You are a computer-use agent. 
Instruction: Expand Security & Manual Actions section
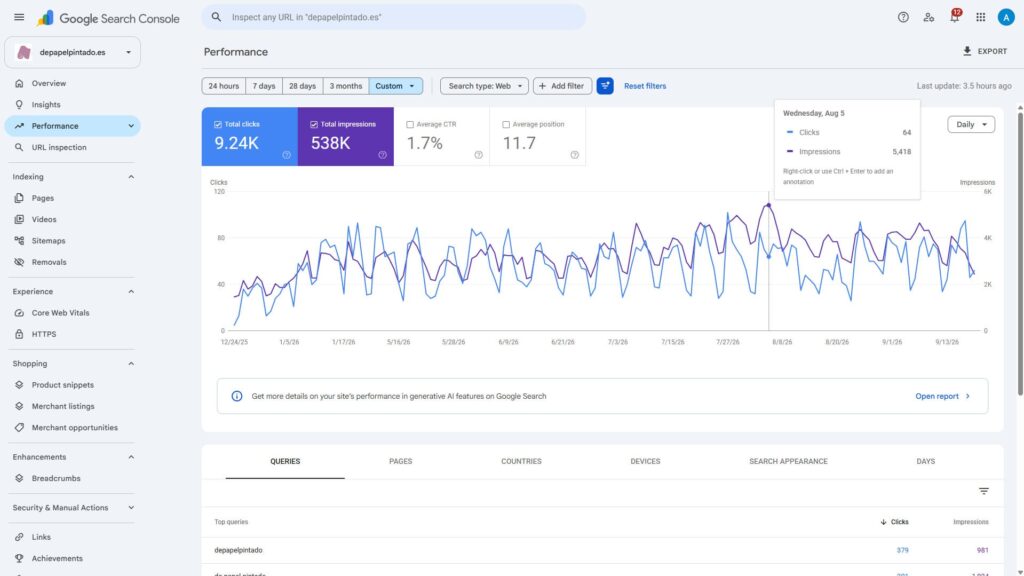tap(131, 508)
